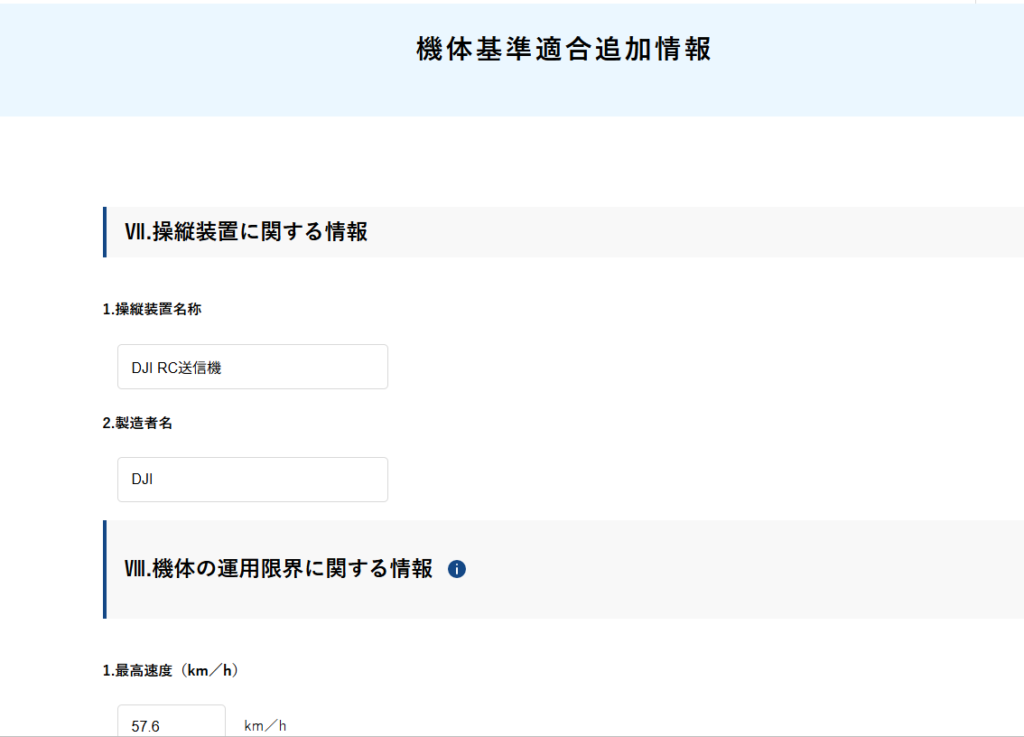Click the Ⅷ.機体の運用限界に関する情報 section heading
Viewport: 1024px width, 737px height.
278,569
